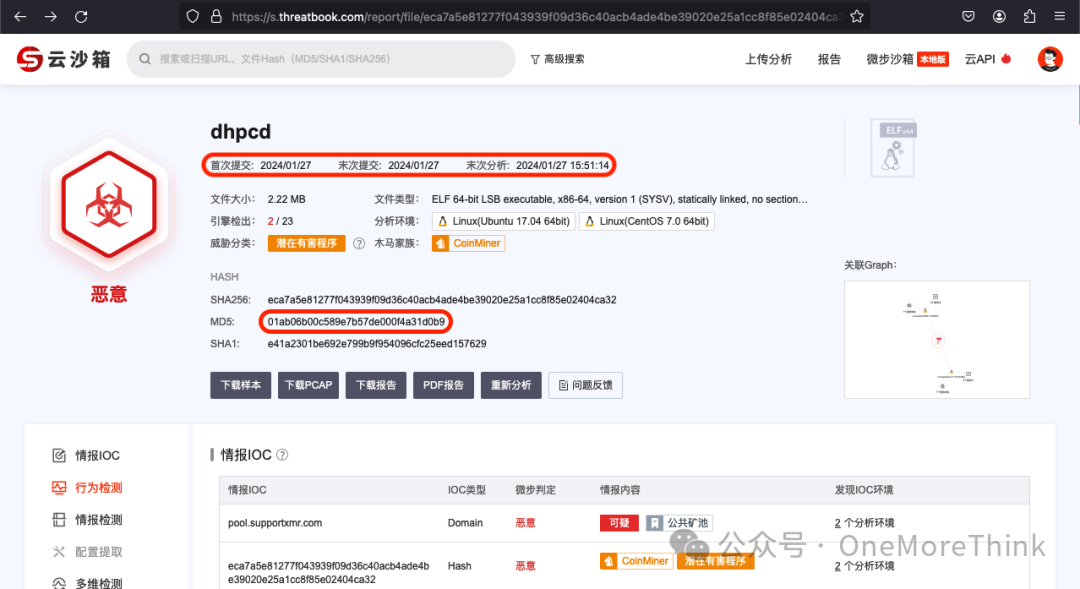Go forward with browser forward arrow

(x=50, y=17)
